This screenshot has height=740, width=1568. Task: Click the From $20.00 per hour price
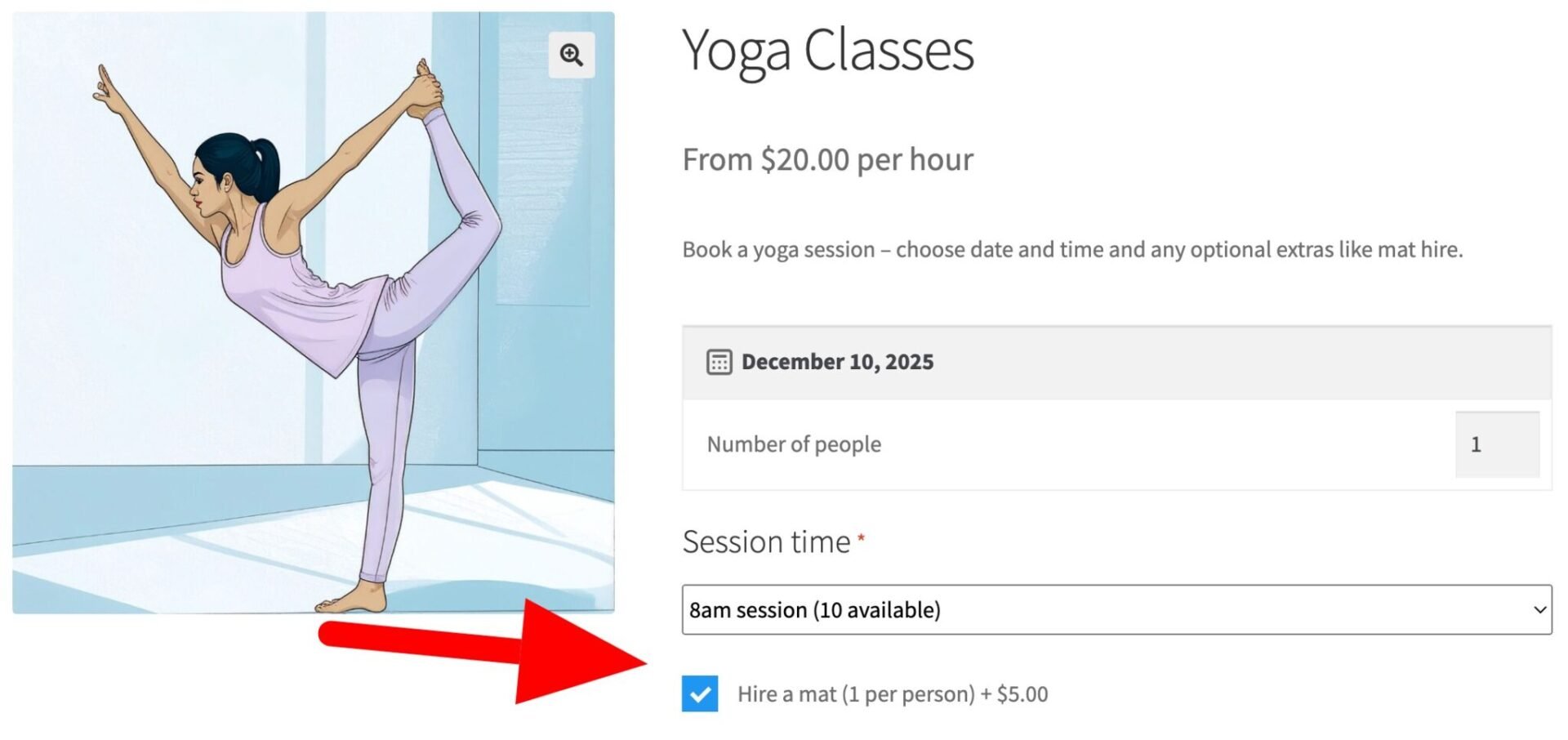827,159
